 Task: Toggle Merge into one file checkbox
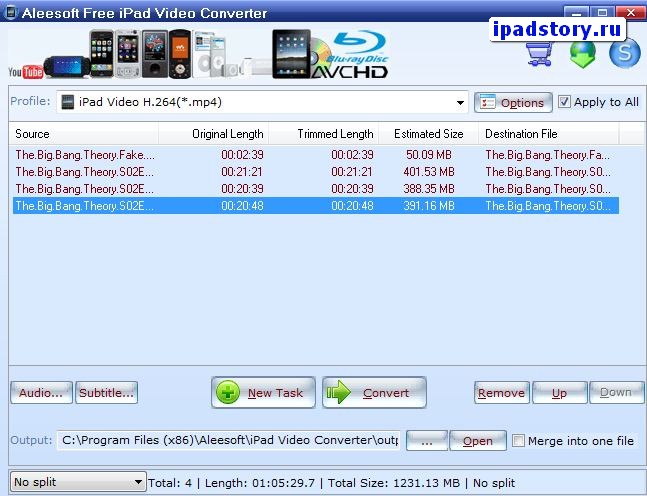(x=518, y=441)
